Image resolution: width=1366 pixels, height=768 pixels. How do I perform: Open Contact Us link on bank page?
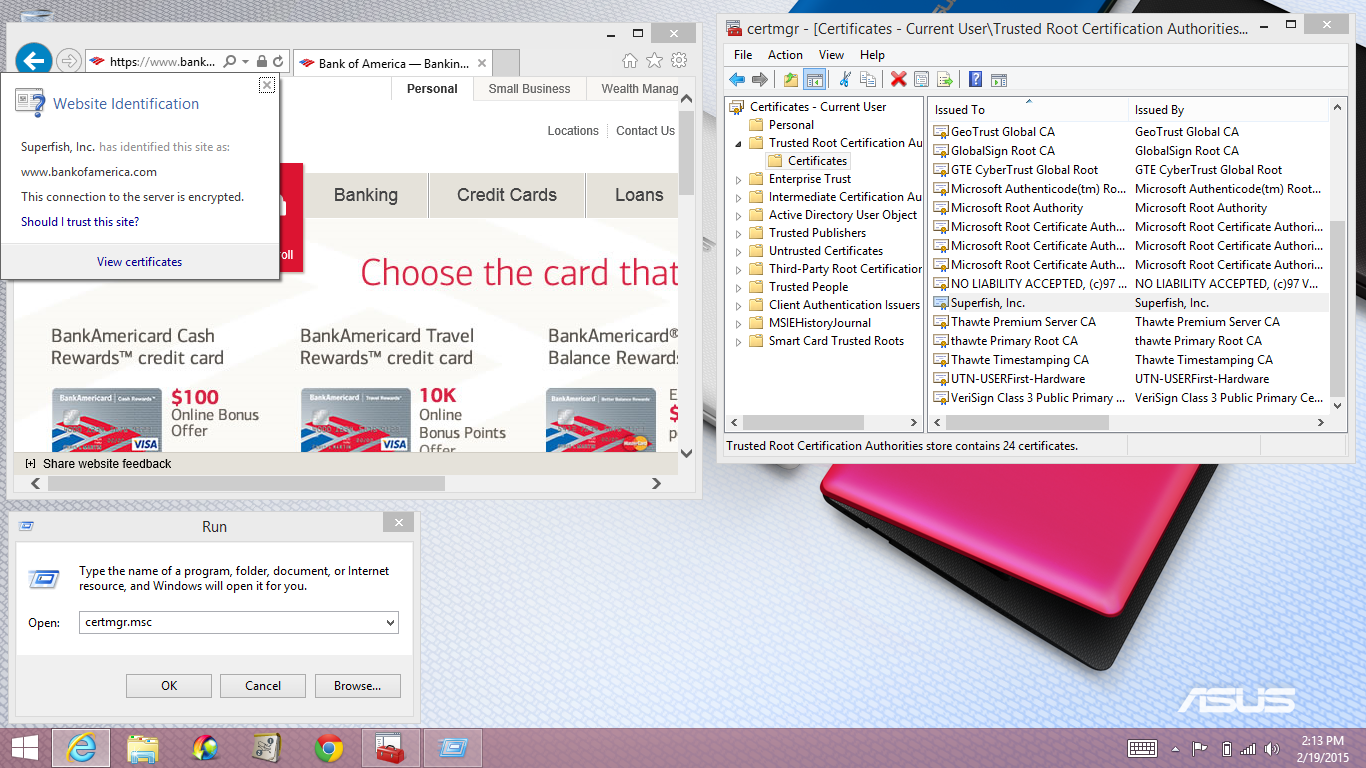(645, 131)
